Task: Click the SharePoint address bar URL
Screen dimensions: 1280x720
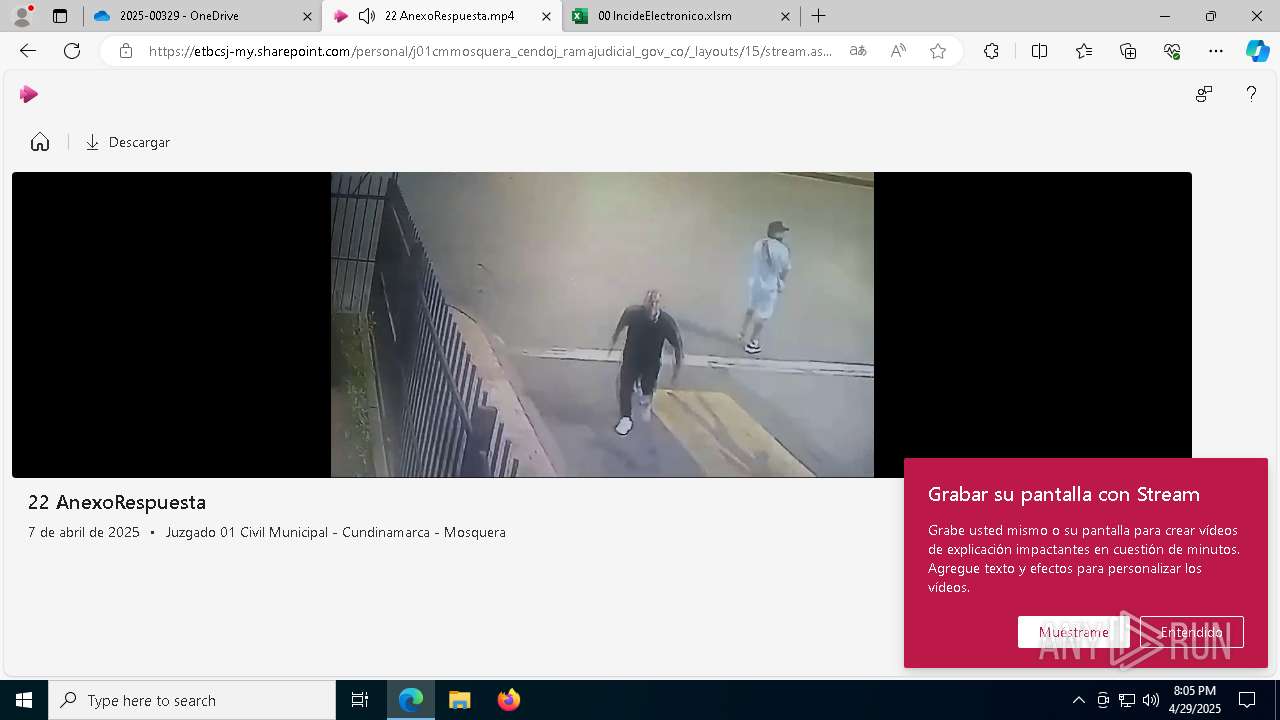Action: pos(490,51)
